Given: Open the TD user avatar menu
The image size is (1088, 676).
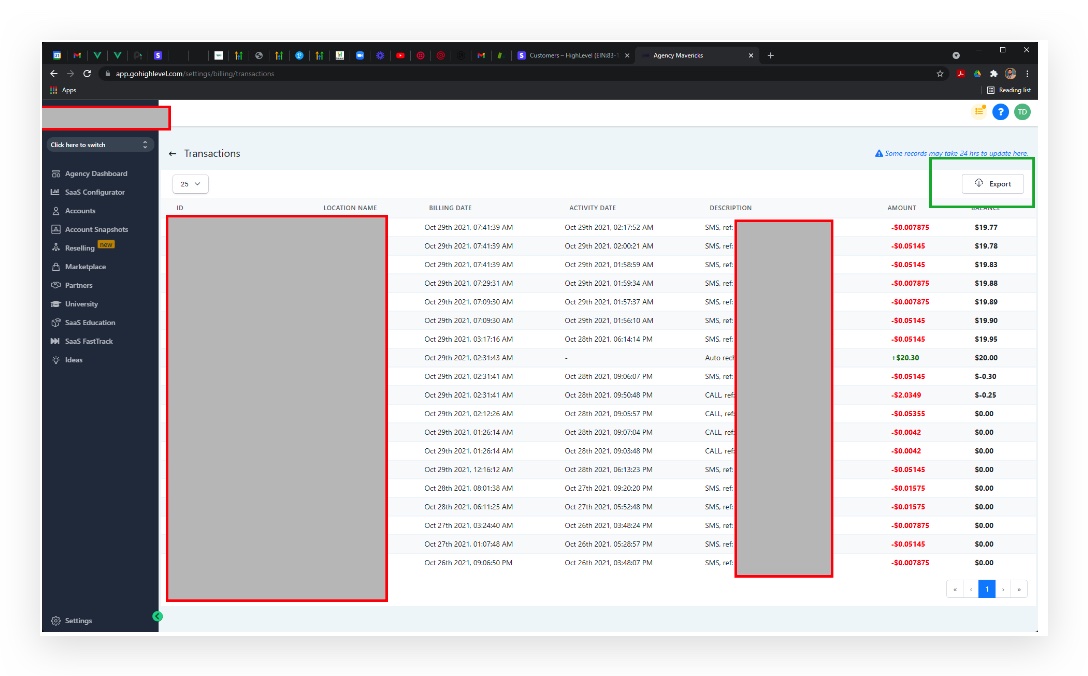Looking at the screenshot, I should [x=1022, y=112].
